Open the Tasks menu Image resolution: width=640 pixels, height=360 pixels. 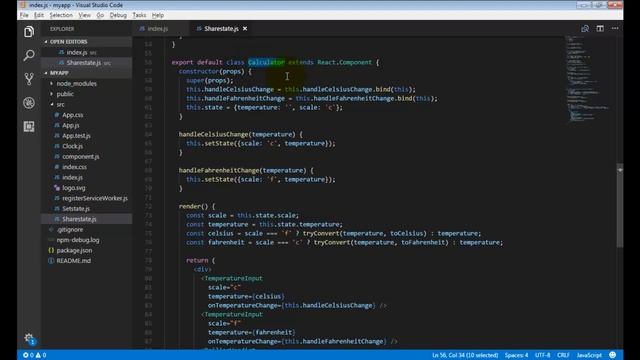[x=139, y=15]
